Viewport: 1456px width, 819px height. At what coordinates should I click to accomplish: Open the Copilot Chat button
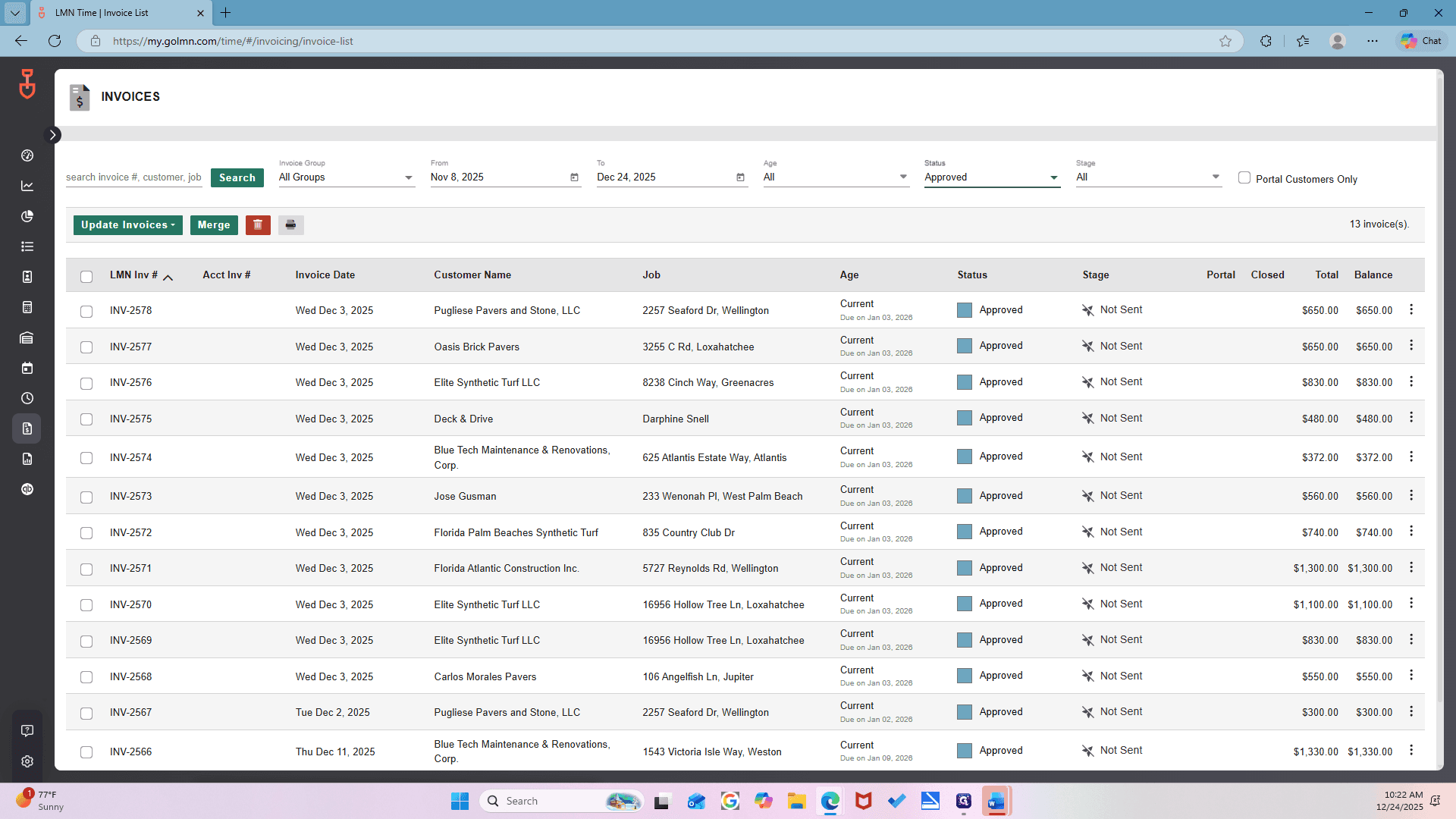pos(1421,41)
